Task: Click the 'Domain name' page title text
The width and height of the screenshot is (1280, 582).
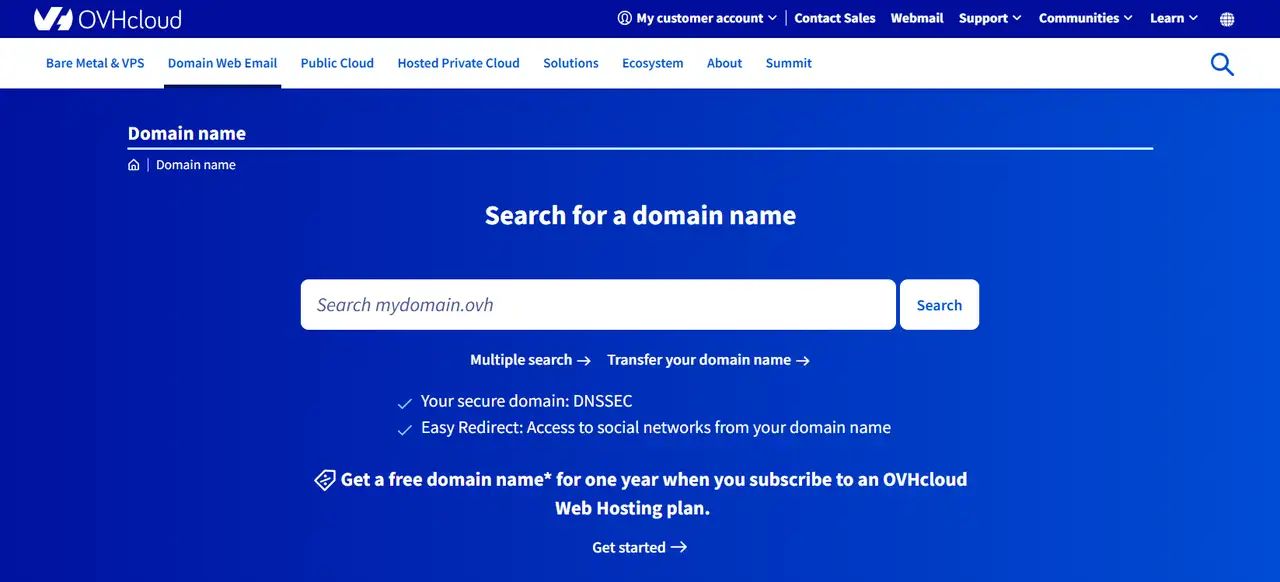Action: pyautogui.click(x=187, y=134)
